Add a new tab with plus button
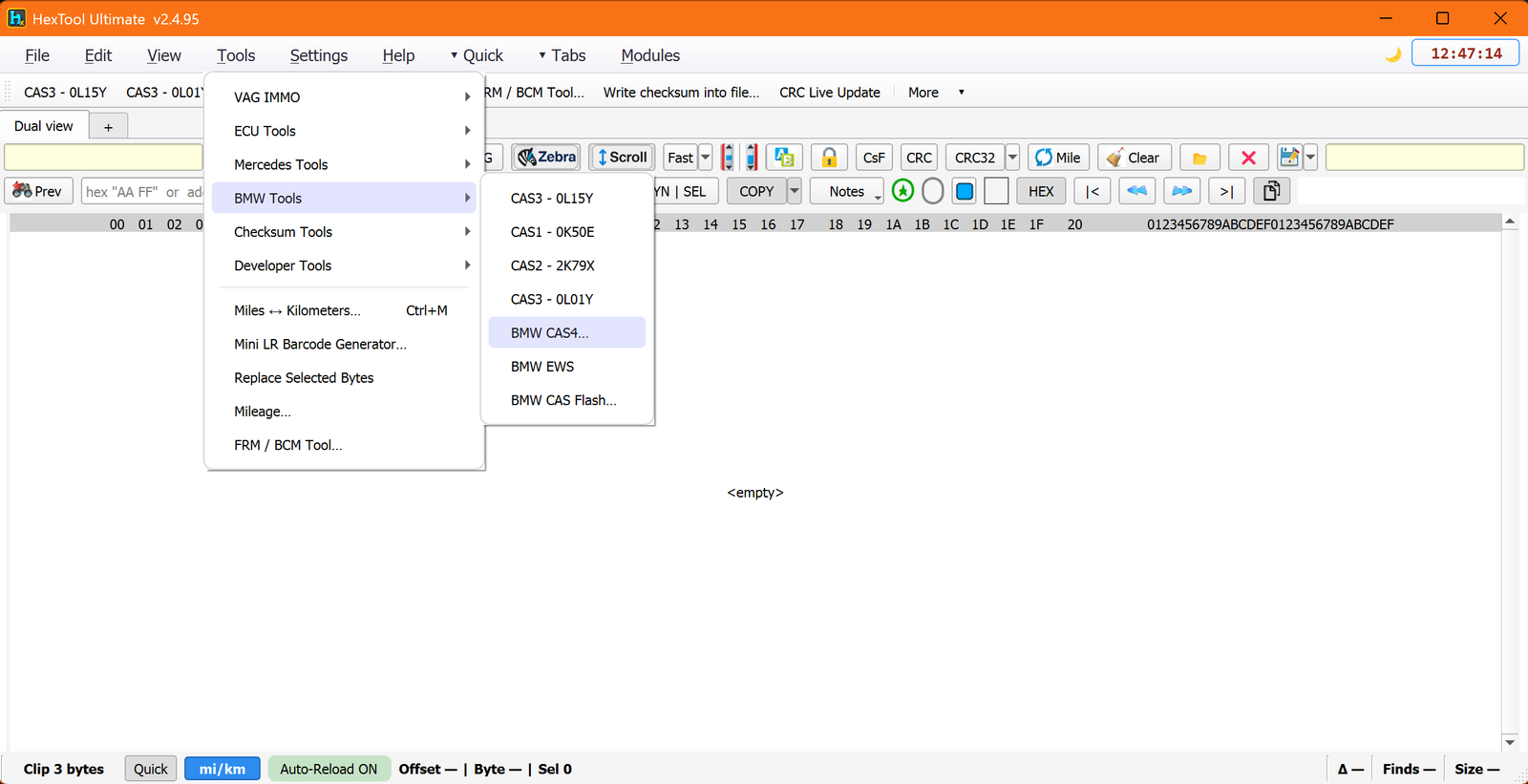 coord(108,127)
